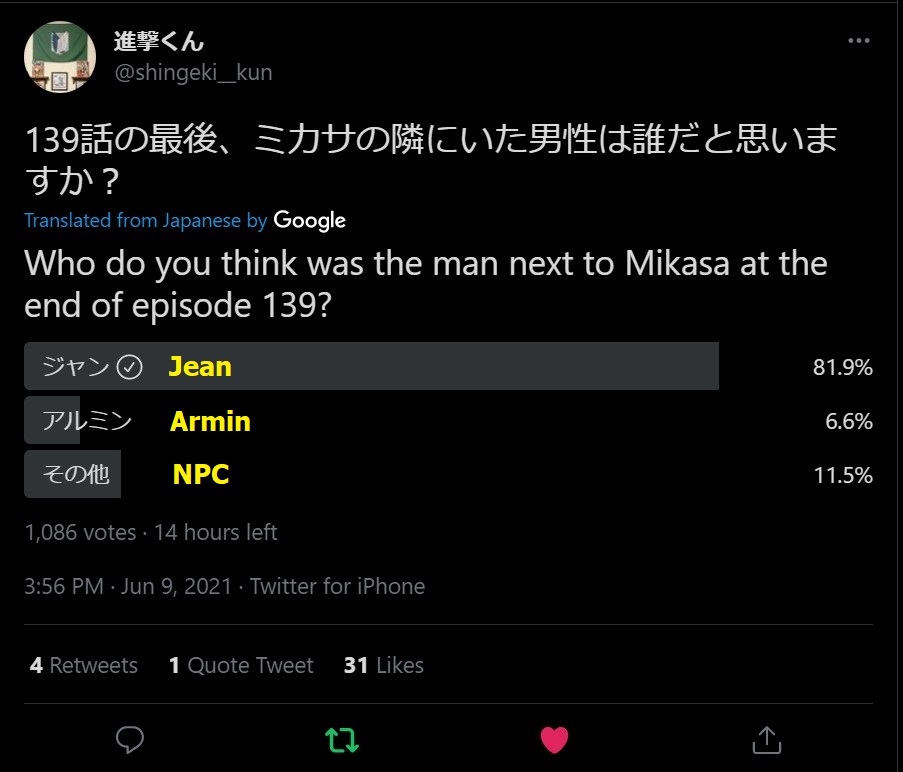903x772 pixels.
Task: Open the three-dot more options menu
Action: [858, 41]
